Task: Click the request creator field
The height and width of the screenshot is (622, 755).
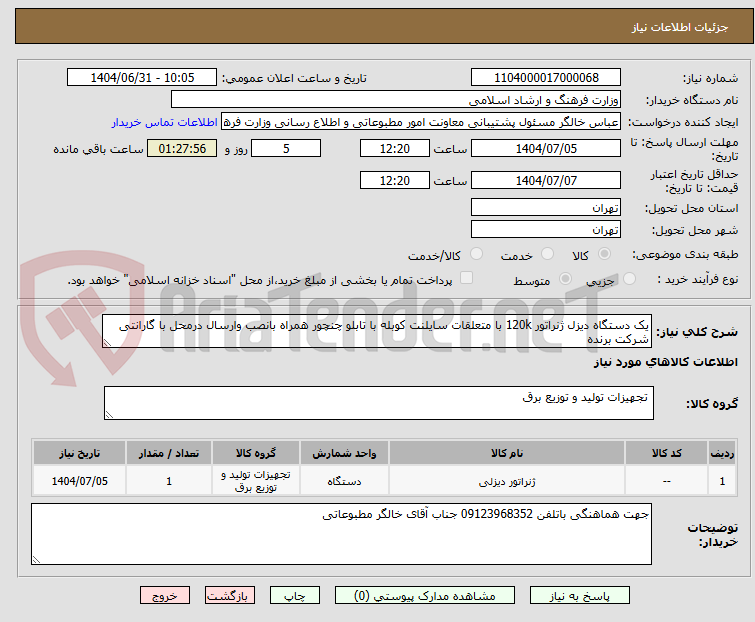Action: [421, 122]
